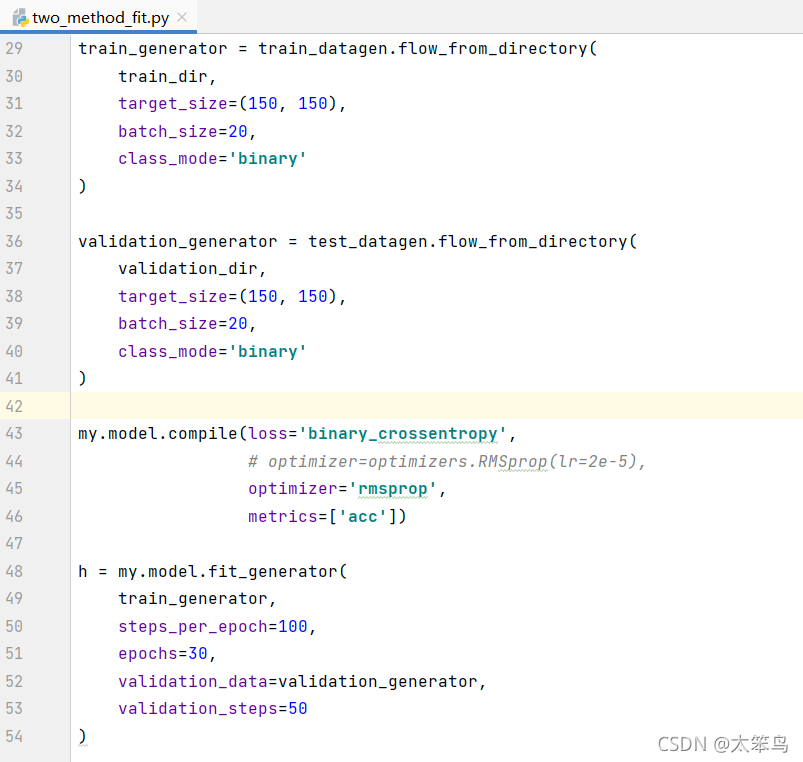Click 'train_datagen.flow_from_directory(' on line 29

428,49
